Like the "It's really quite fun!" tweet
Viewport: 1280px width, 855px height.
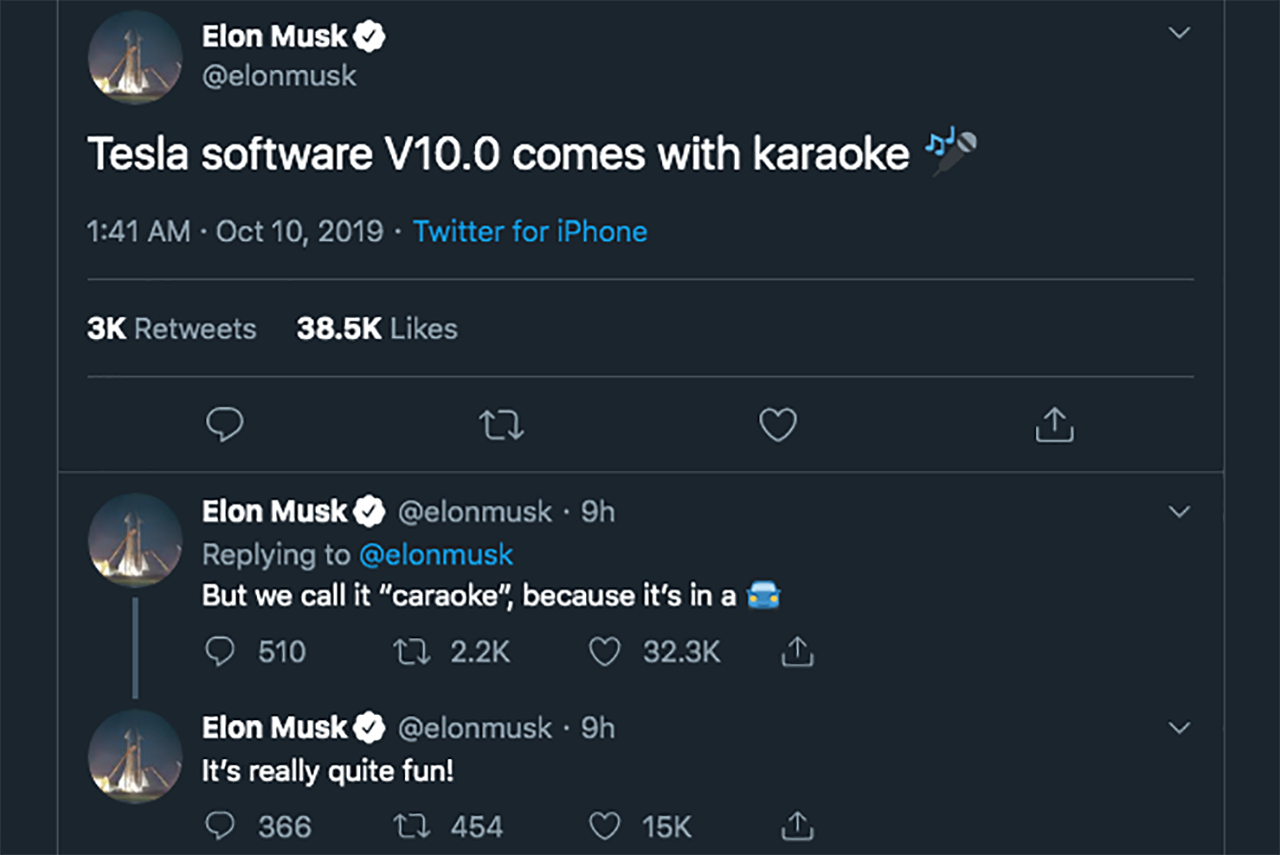[x=604, y=826]
